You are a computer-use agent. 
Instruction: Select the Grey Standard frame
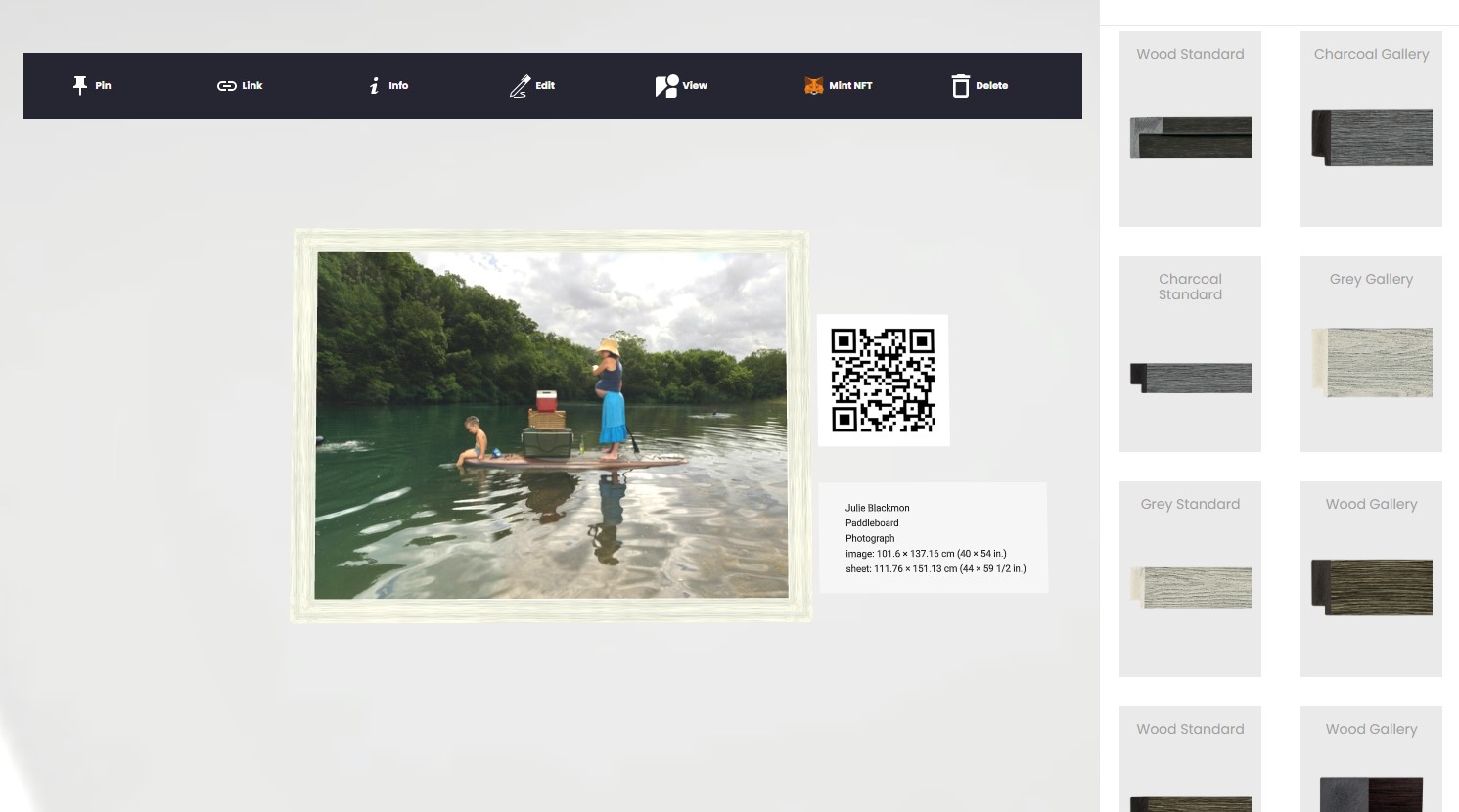pos(1190,579)
